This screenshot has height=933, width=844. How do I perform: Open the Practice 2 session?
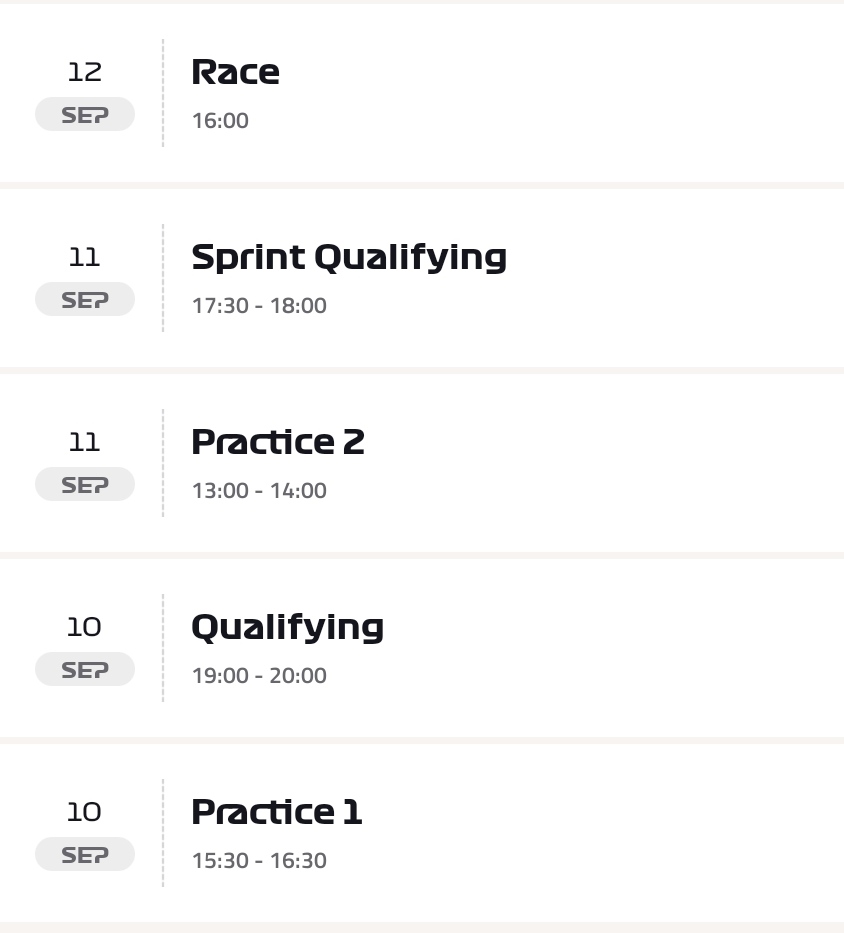pos(422,463)
